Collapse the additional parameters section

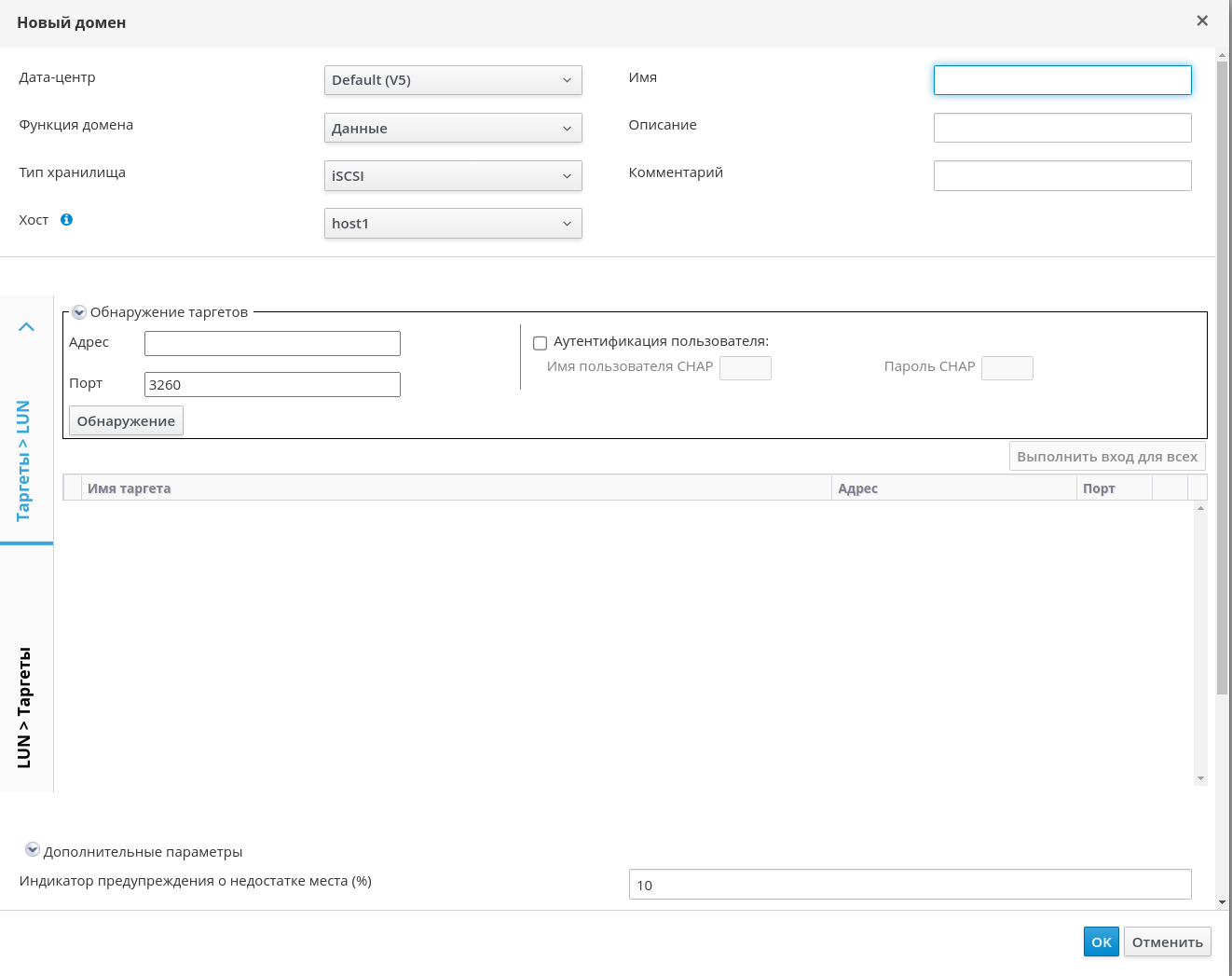tap(33, 850)
